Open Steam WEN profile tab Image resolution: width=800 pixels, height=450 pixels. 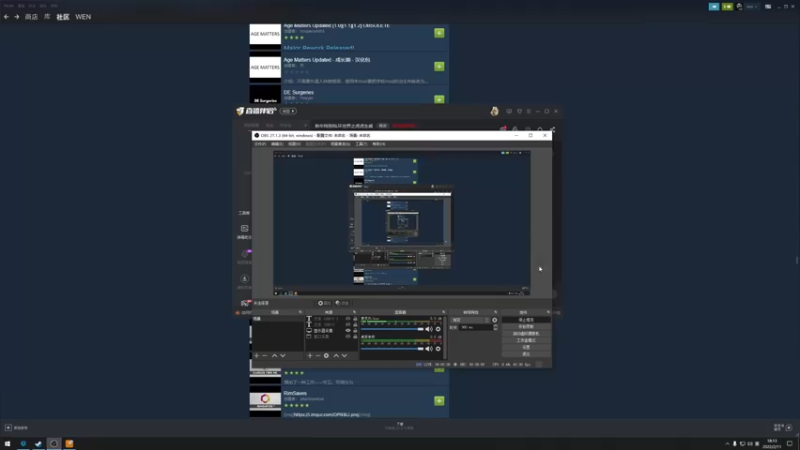[83, 17]
